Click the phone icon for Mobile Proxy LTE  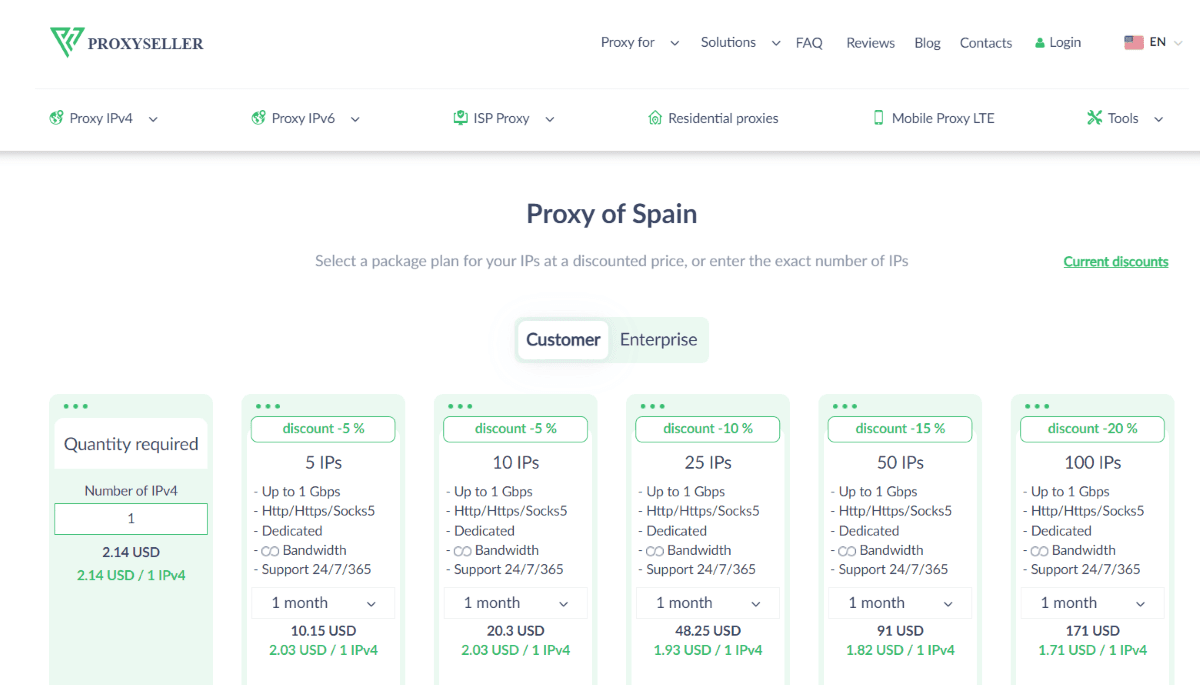click(x=879, y=118)
